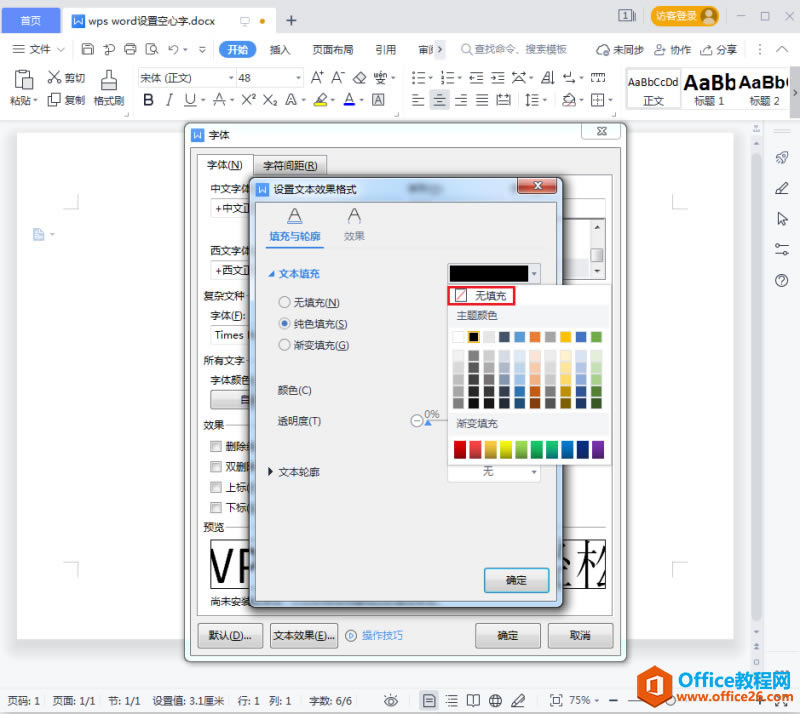Expand the styles gallery arrow

pos(794,93)
